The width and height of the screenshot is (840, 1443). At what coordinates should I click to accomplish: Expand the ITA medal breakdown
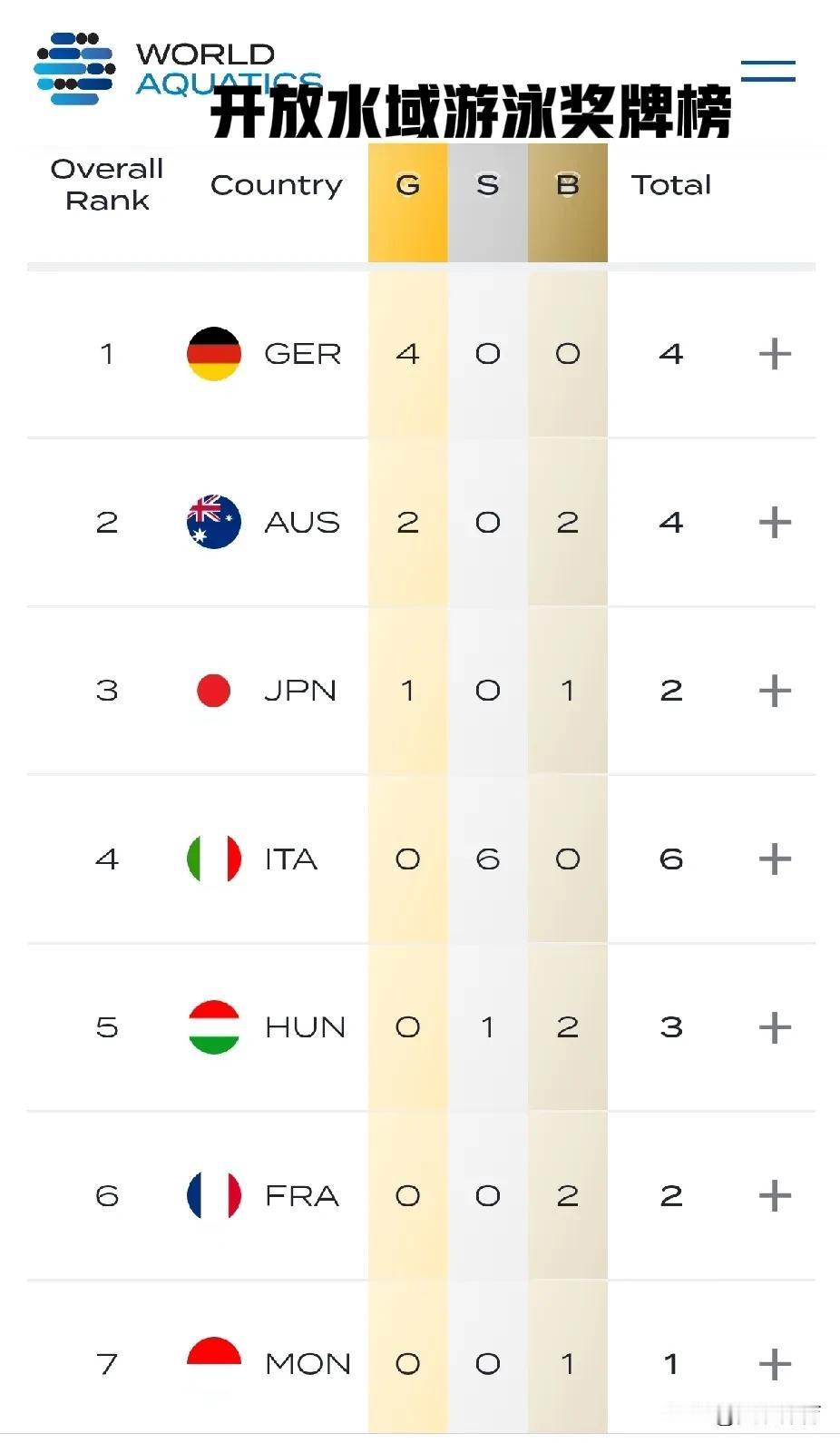[775, 859]
